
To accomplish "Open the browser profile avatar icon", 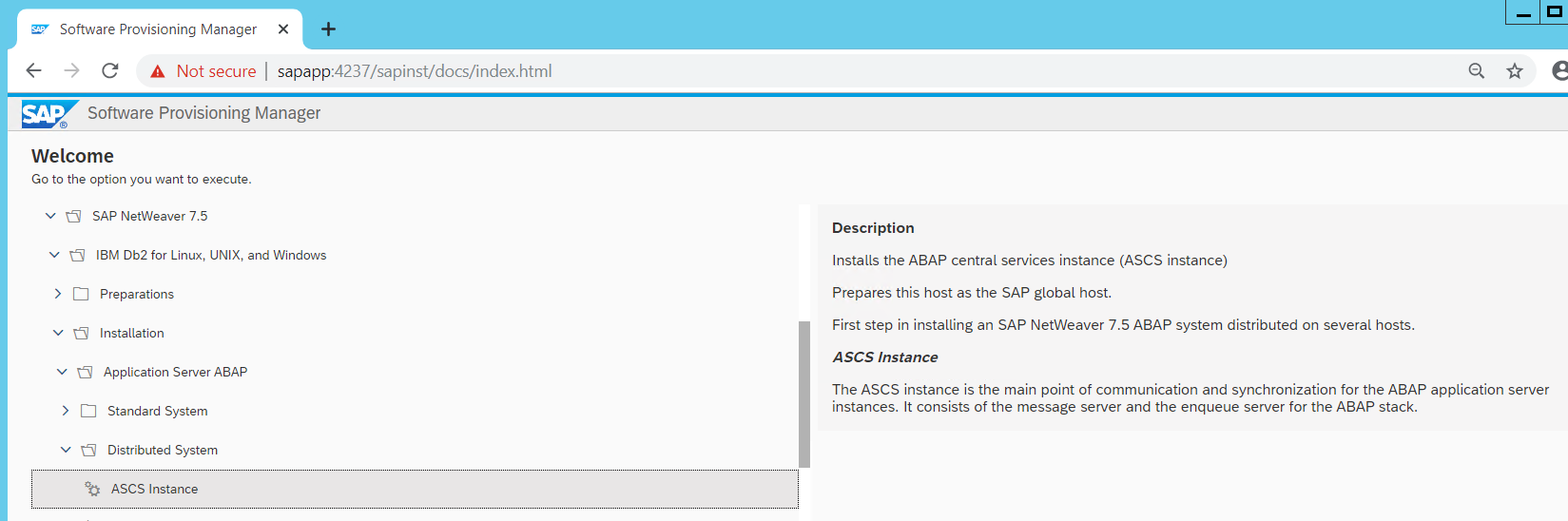I will (x=1559, y=71).
